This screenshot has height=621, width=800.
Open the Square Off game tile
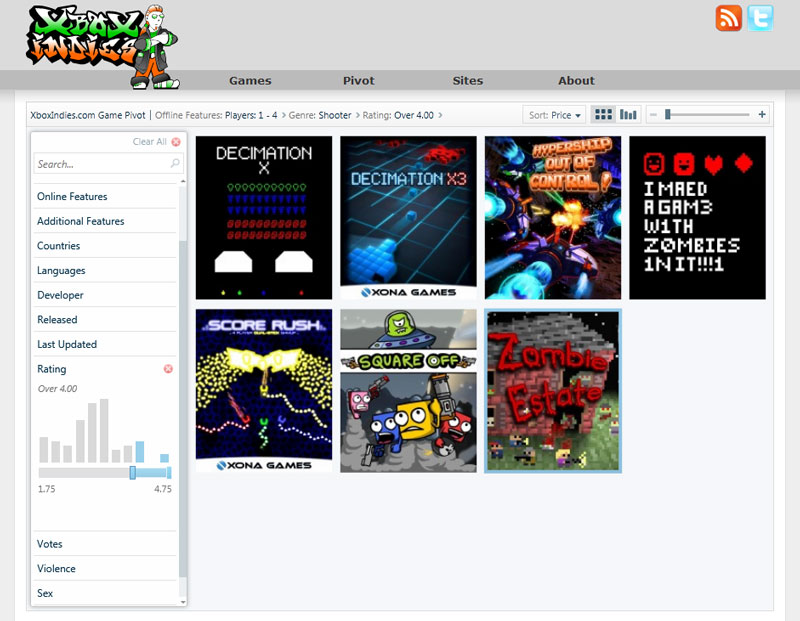pyautogui.click(x=409, y=390)
